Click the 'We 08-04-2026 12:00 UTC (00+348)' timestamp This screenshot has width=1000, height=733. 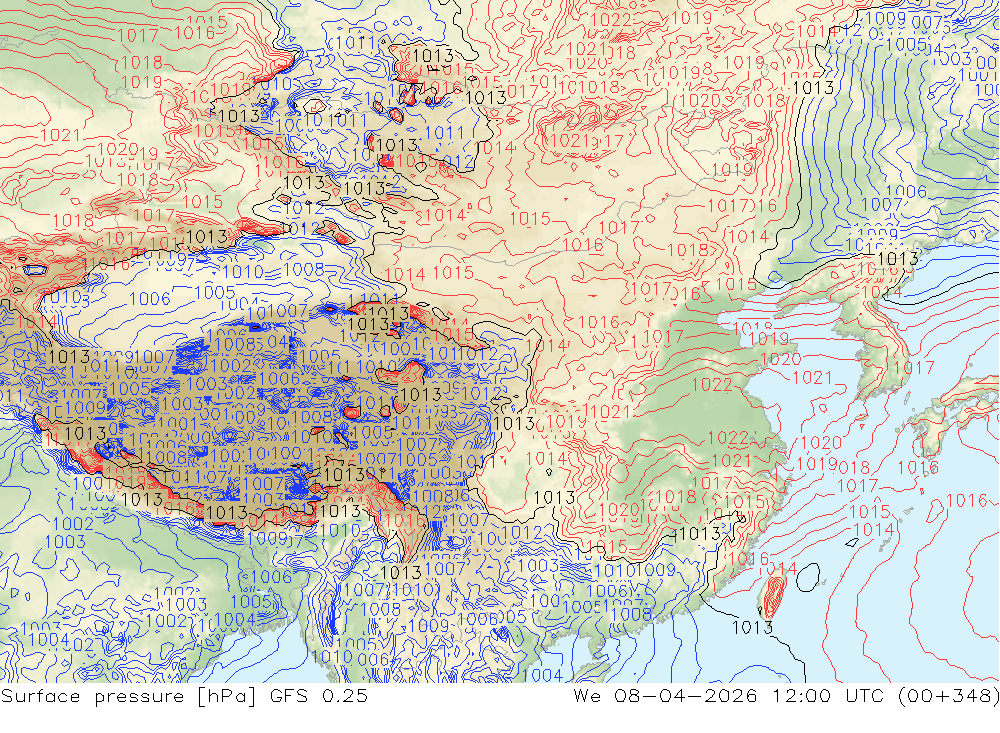pyautogui.click(x=786, y=695)
